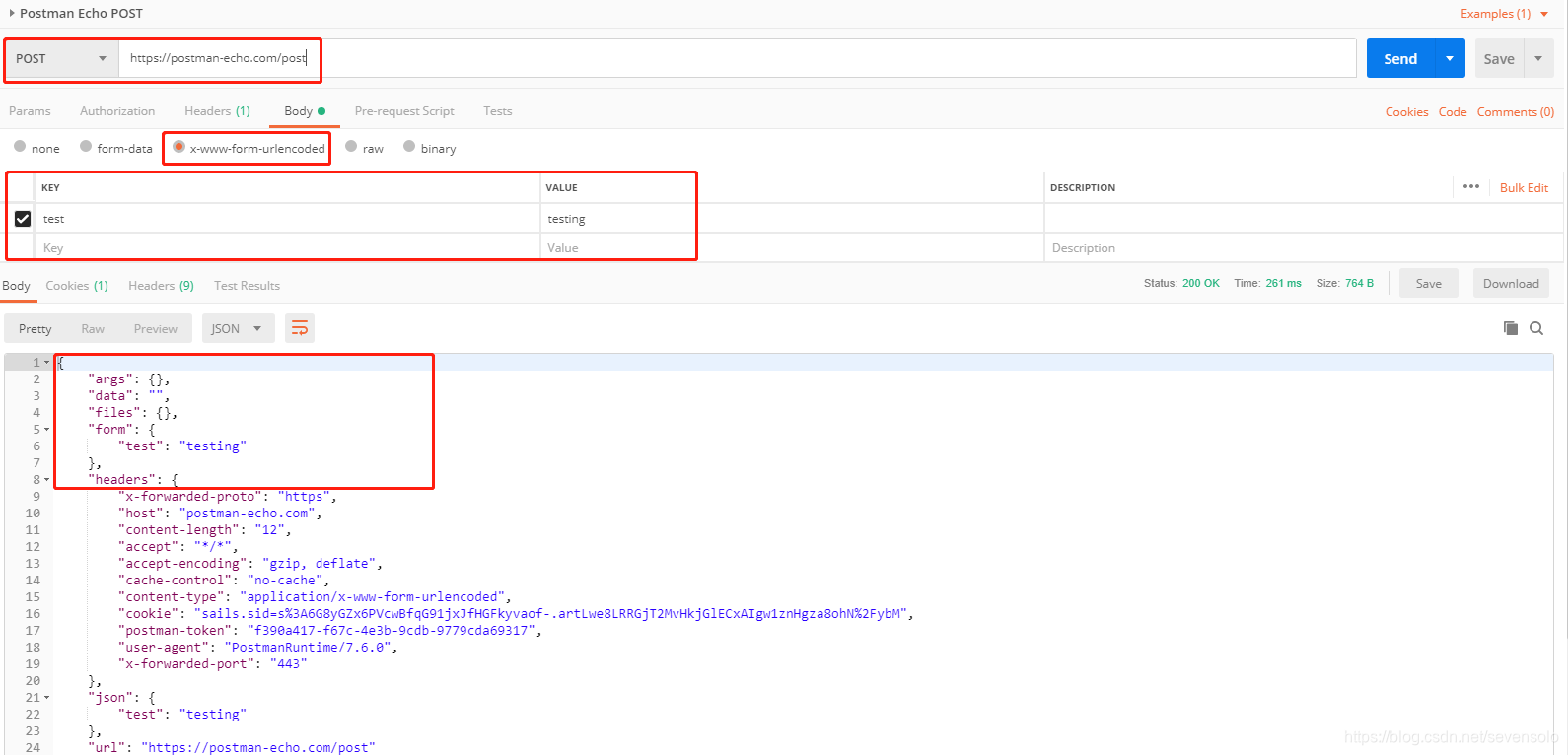Open the response Cookies (1) tab

(77, 286)
